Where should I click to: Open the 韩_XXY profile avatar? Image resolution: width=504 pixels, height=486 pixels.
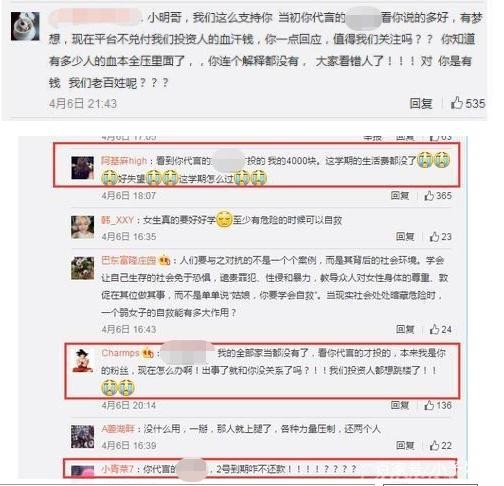tap(82, 227)
